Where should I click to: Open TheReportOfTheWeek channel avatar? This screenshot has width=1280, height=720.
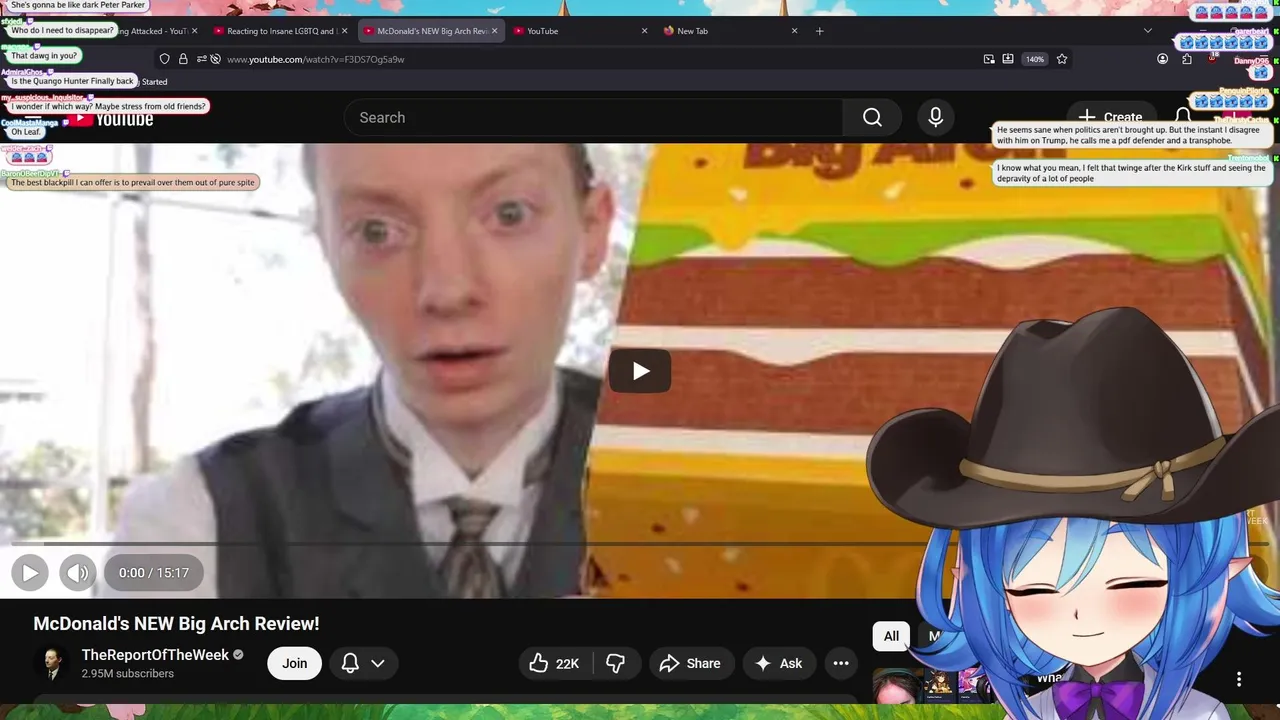(x=52, y=663)
